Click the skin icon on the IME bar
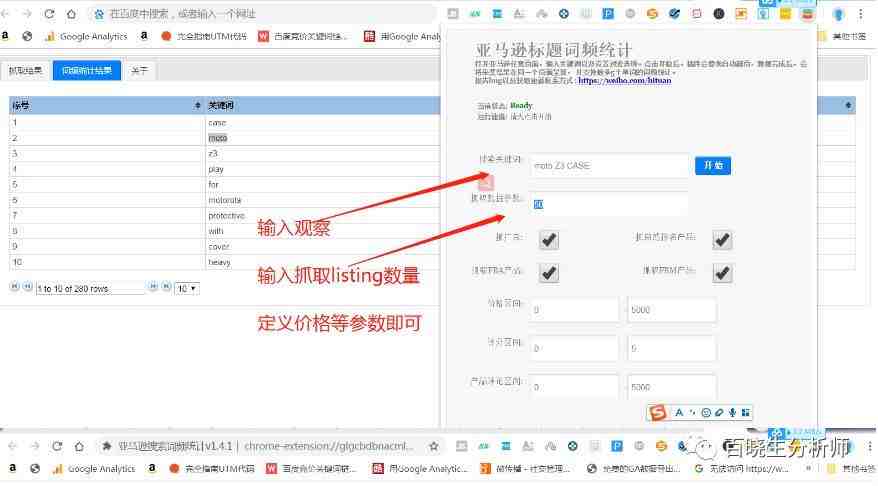The width and height of the screenshot is (878, 486). (x=719, y=413)
